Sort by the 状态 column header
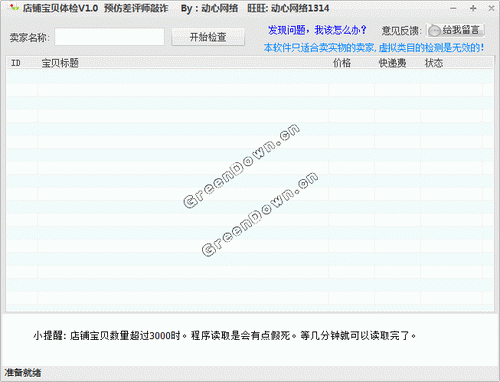This screenshot has width=500, height=382. tap(434, 63)
